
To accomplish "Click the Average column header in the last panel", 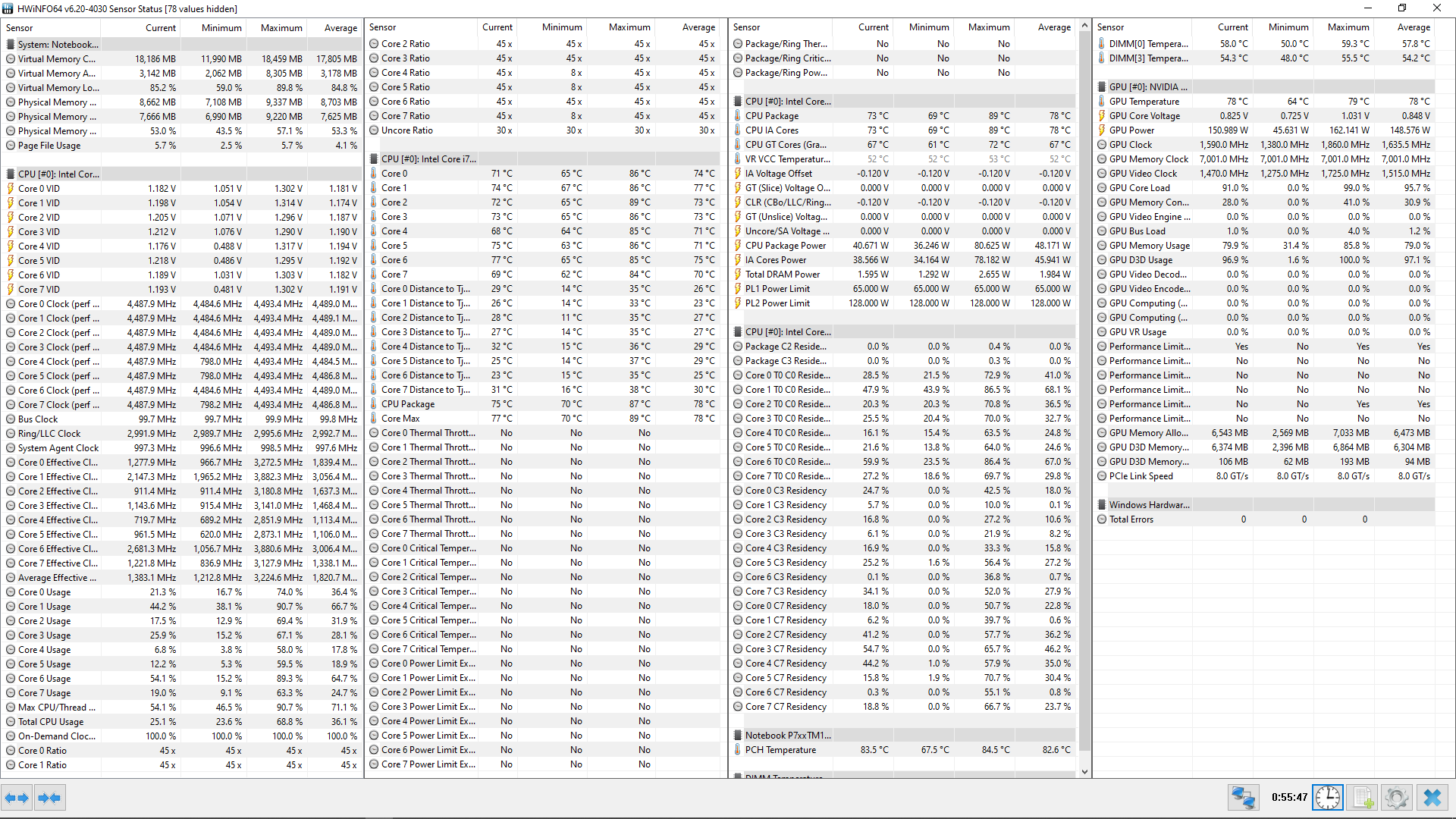I will tap(1414, 27).
